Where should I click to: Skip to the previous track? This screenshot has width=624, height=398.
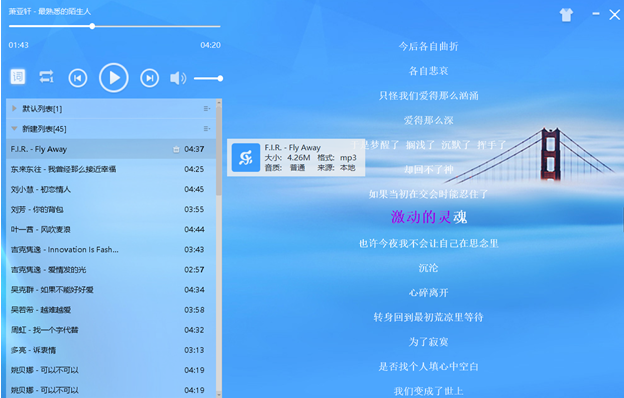pos(78,78)
